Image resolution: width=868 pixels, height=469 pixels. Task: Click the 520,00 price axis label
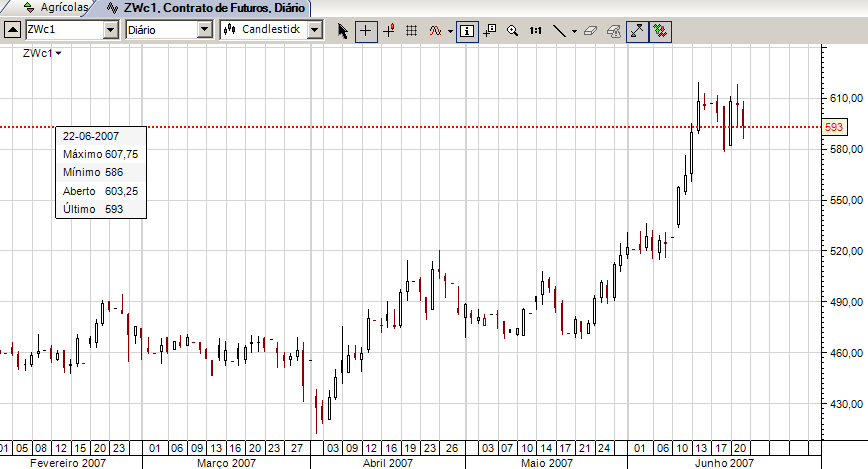pos(846,251)
